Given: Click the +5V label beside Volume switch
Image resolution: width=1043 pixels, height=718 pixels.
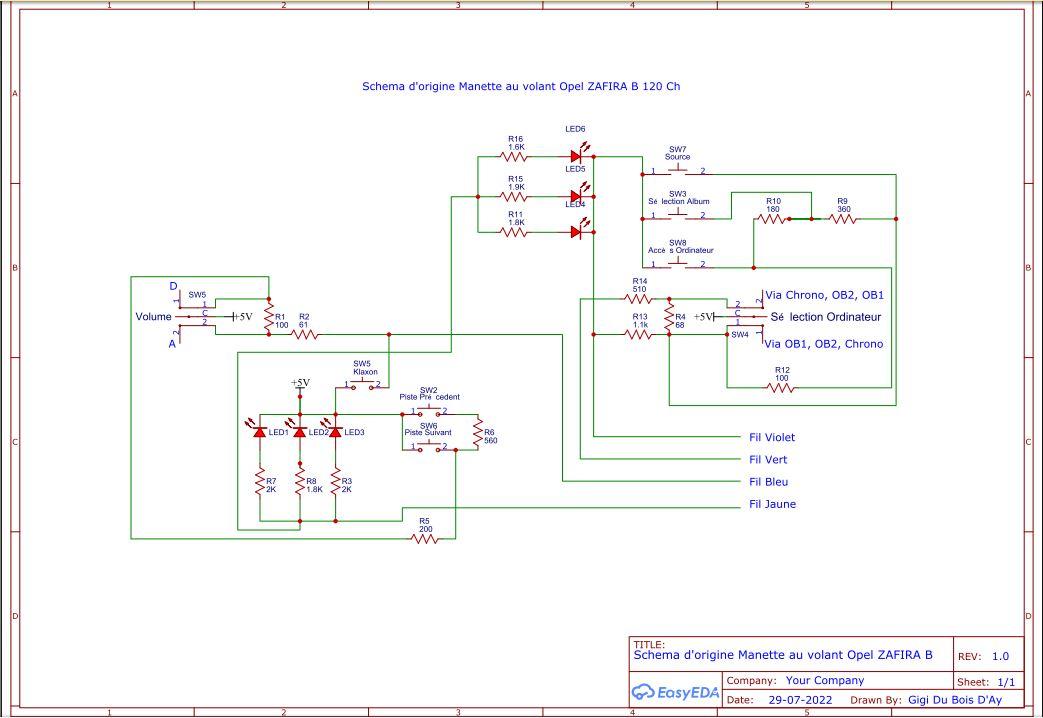Looking at the screenshot, I should click(x=243, y=317).
